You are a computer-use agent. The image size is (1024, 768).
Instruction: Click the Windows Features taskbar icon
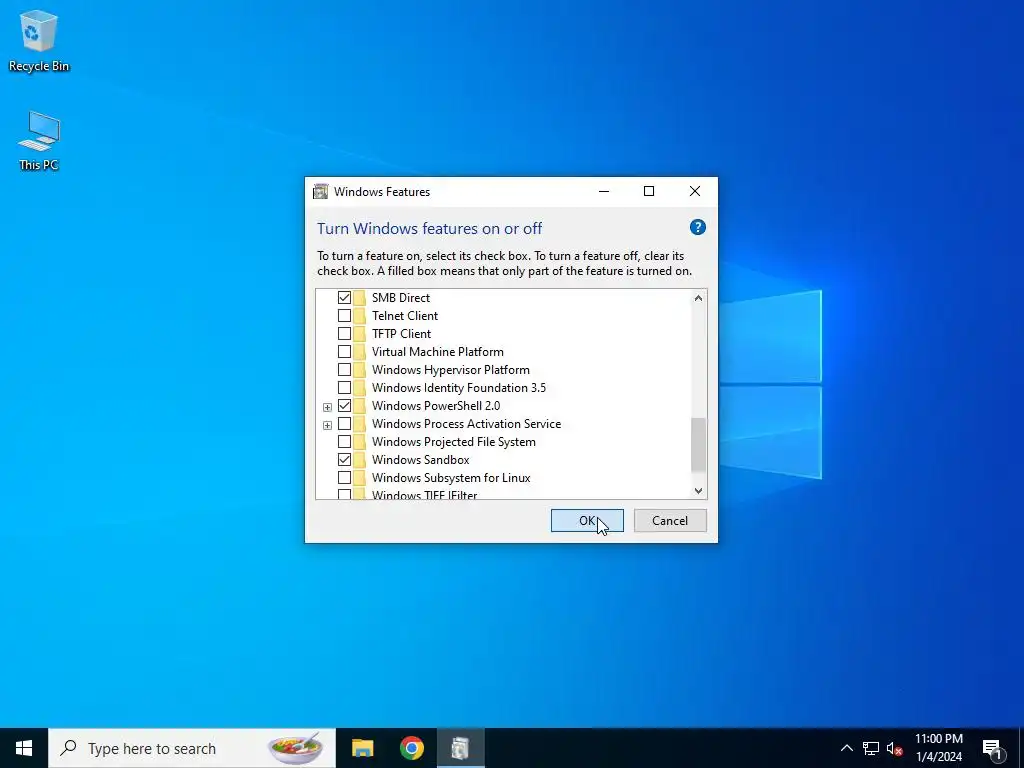coord(460,748)
